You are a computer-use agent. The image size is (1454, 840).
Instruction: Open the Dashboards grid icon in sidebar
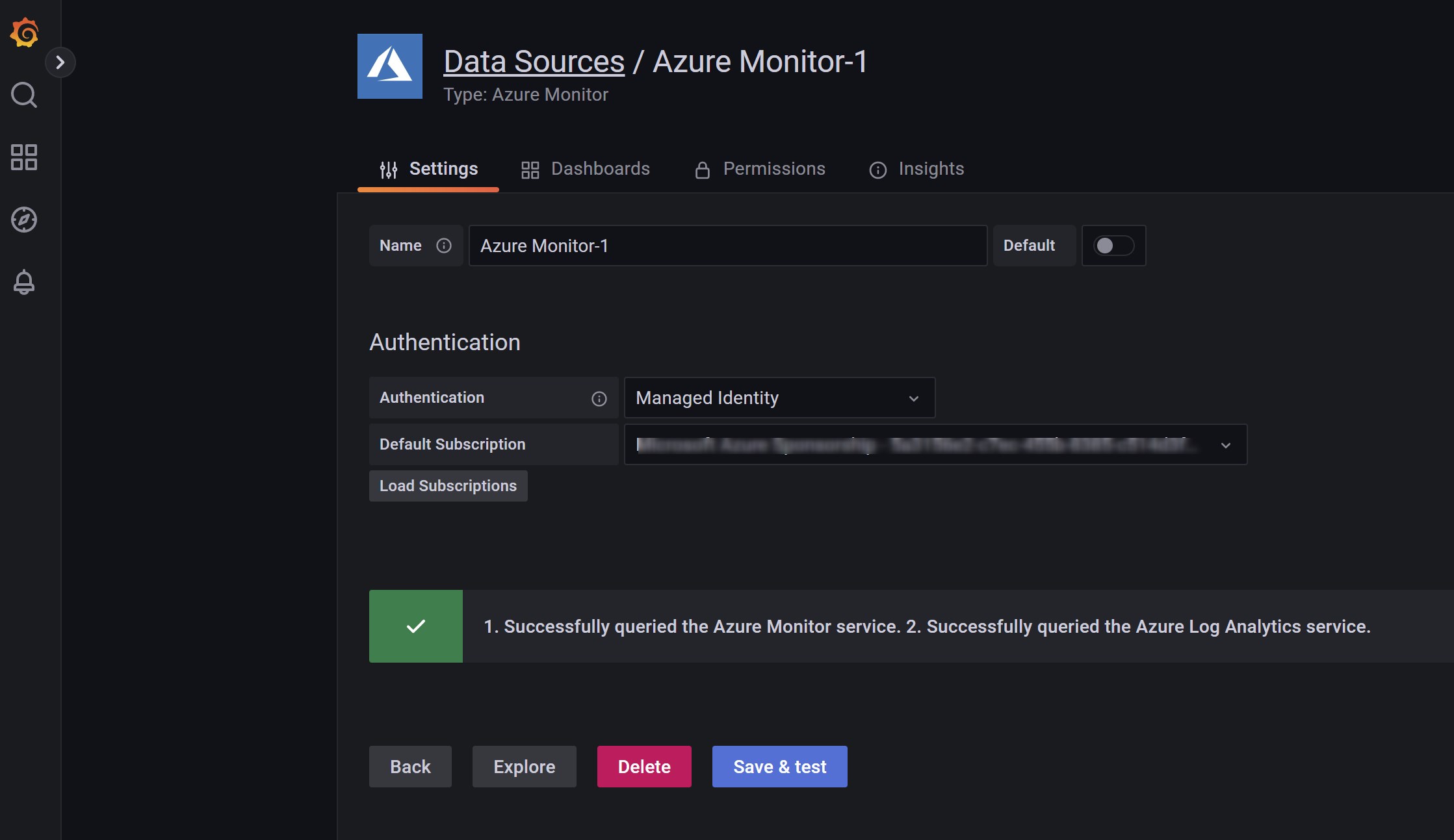(x=24, y=157)
